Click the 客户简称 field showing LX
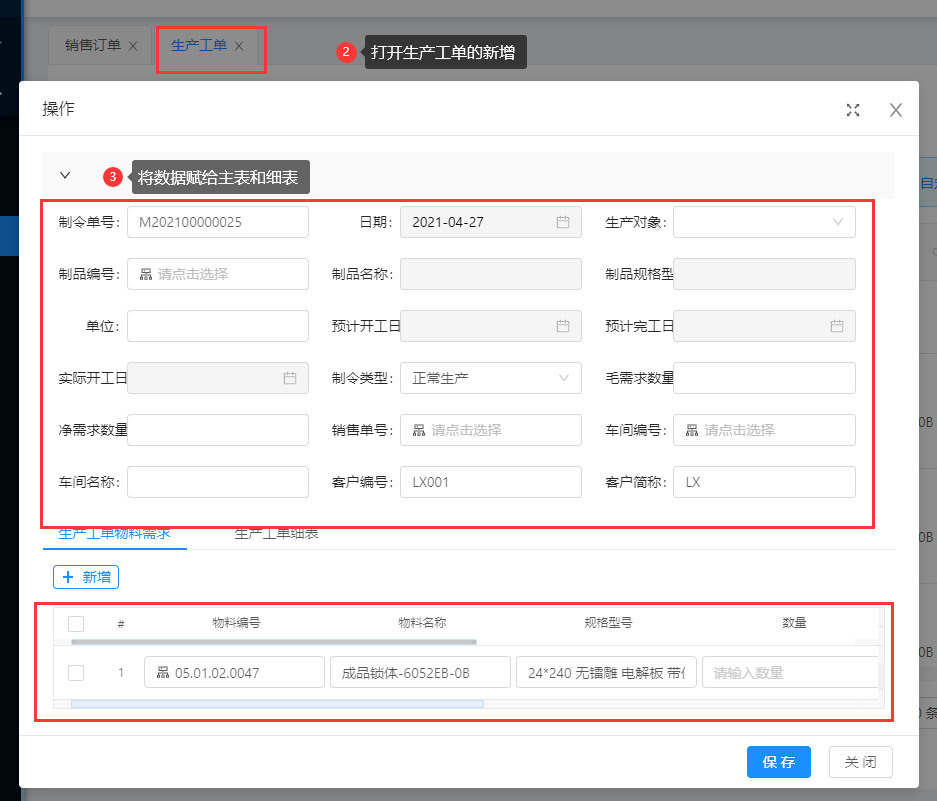This screenshot has width=937, height=801. coord(764,482)
